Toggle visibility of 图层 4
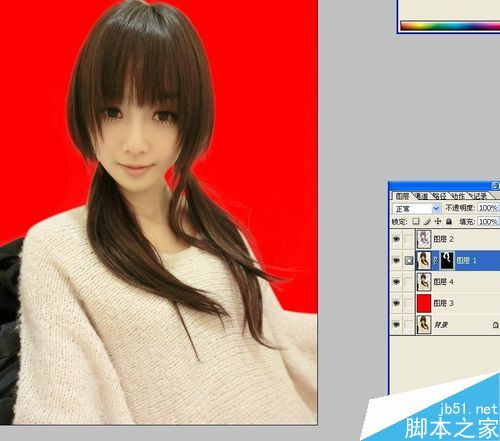 (x=396, y=282)
